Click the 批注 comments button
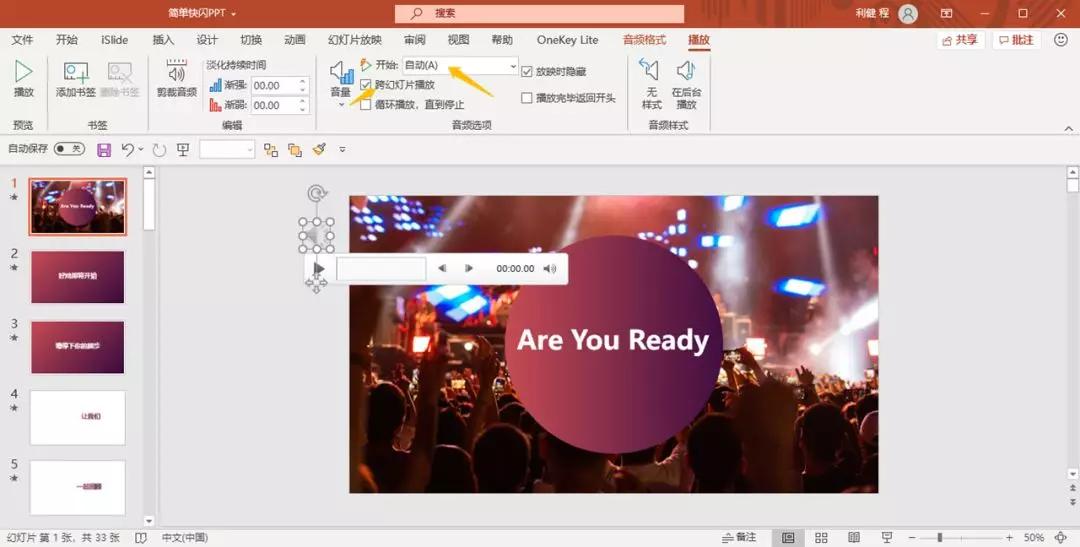The image size is (1080, 547). coord(1015,40)
